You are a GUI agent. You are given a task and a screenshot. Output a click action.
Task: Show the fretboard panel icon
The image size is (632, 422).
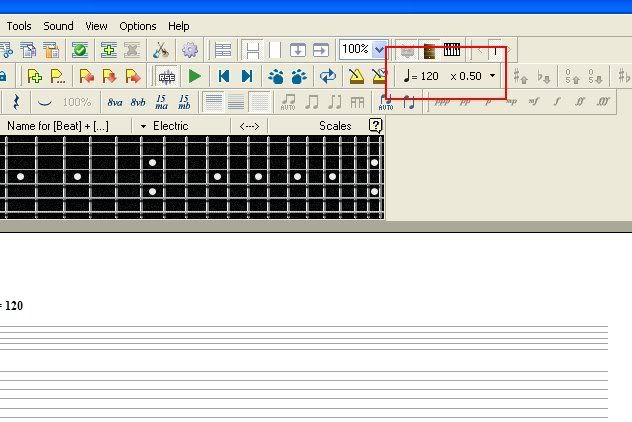pyautogui.click(x=429, y=51)
